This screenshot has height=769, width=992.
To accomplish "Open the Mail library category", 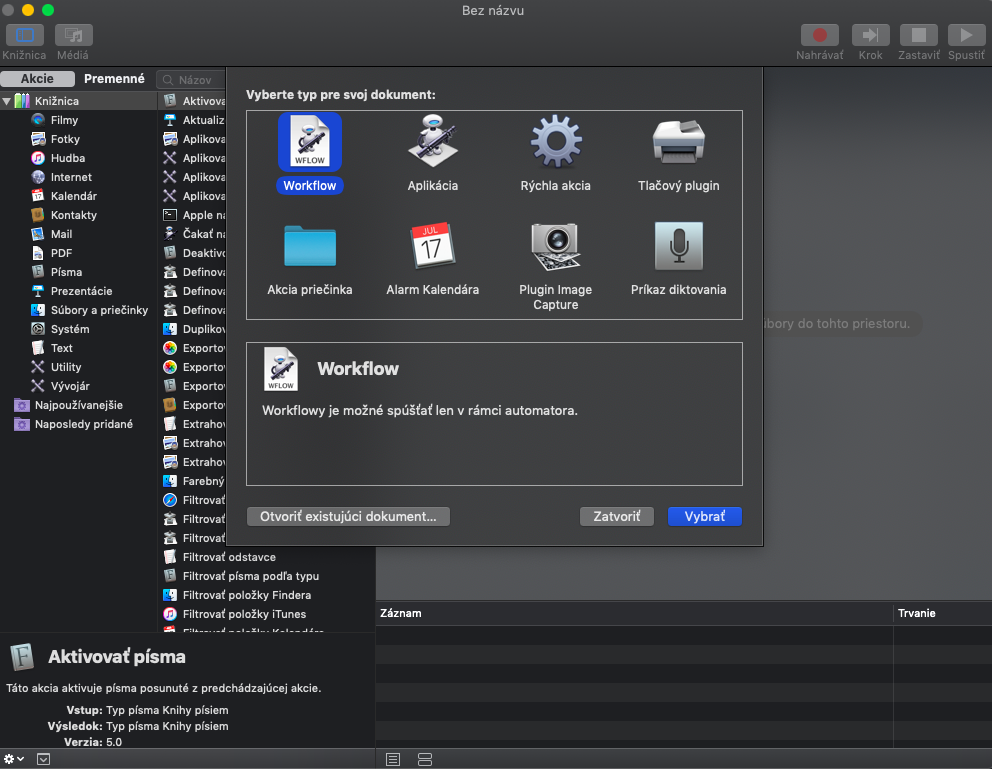I will [x=61, y=234].
